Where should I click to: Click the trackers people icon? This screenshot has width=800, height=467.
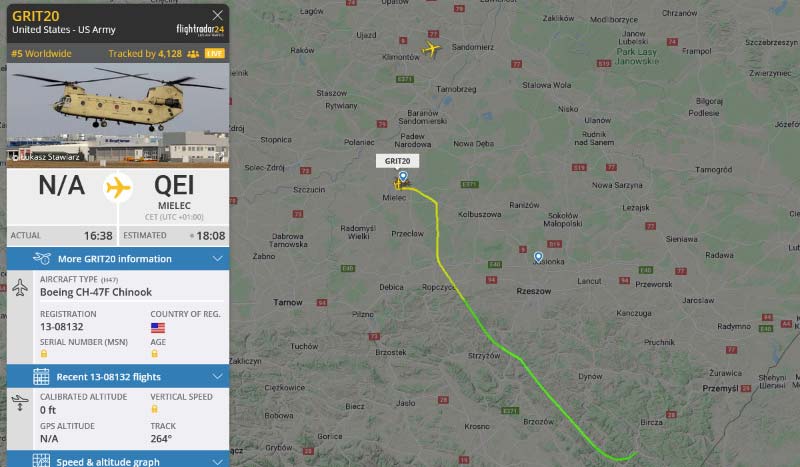pyautogui.click(x=193, y=54)
